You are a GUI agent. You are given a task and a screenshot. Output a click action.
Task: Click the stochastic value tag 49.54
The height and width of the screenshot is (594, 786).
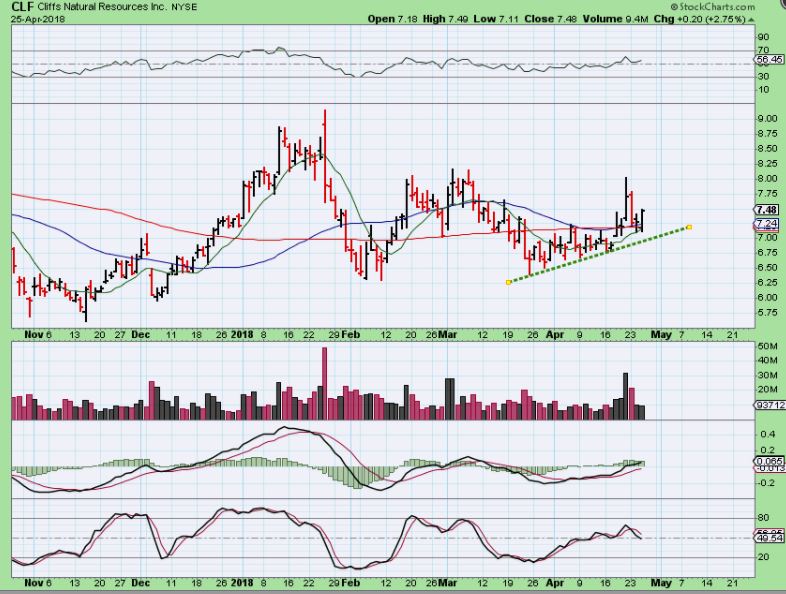[770, 538]
